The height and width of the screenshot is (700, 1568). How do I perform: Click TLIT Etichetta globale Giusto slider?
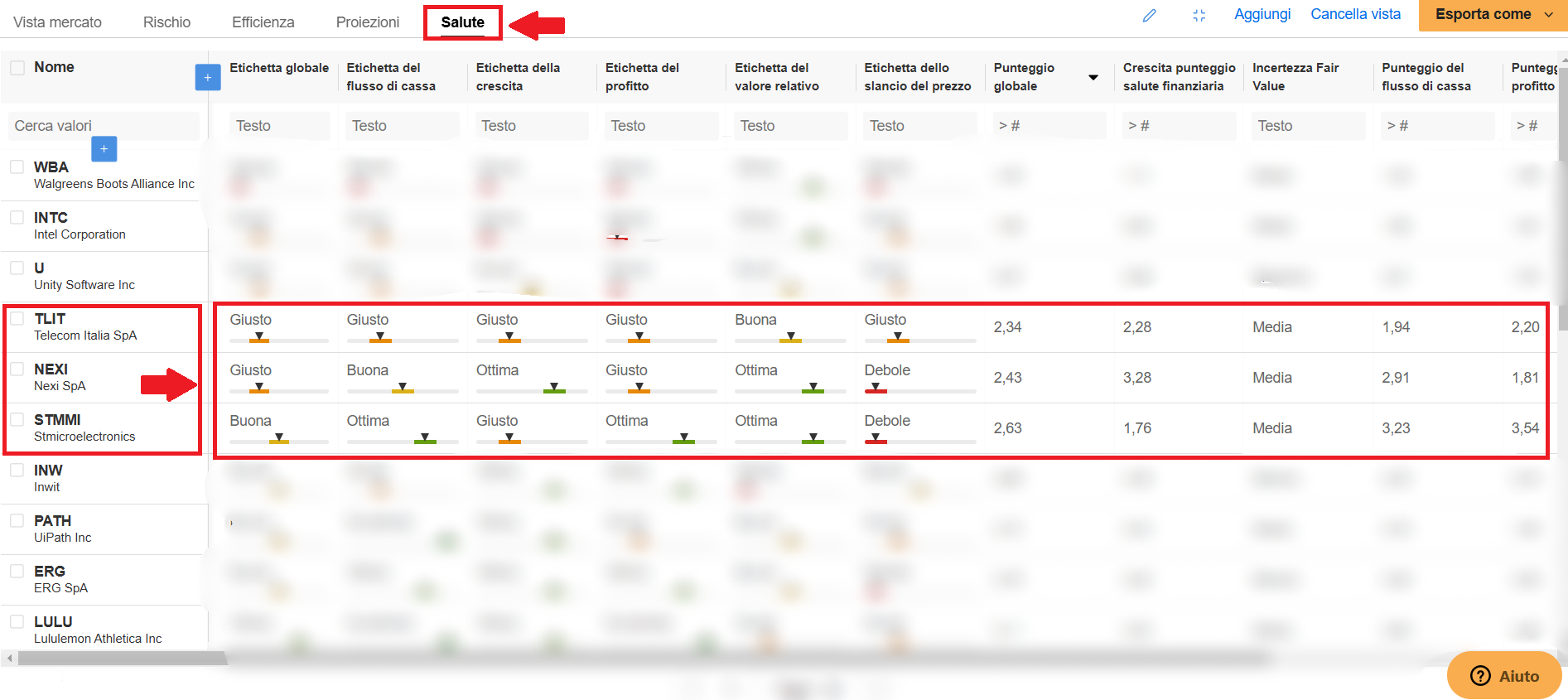point(278,338)
